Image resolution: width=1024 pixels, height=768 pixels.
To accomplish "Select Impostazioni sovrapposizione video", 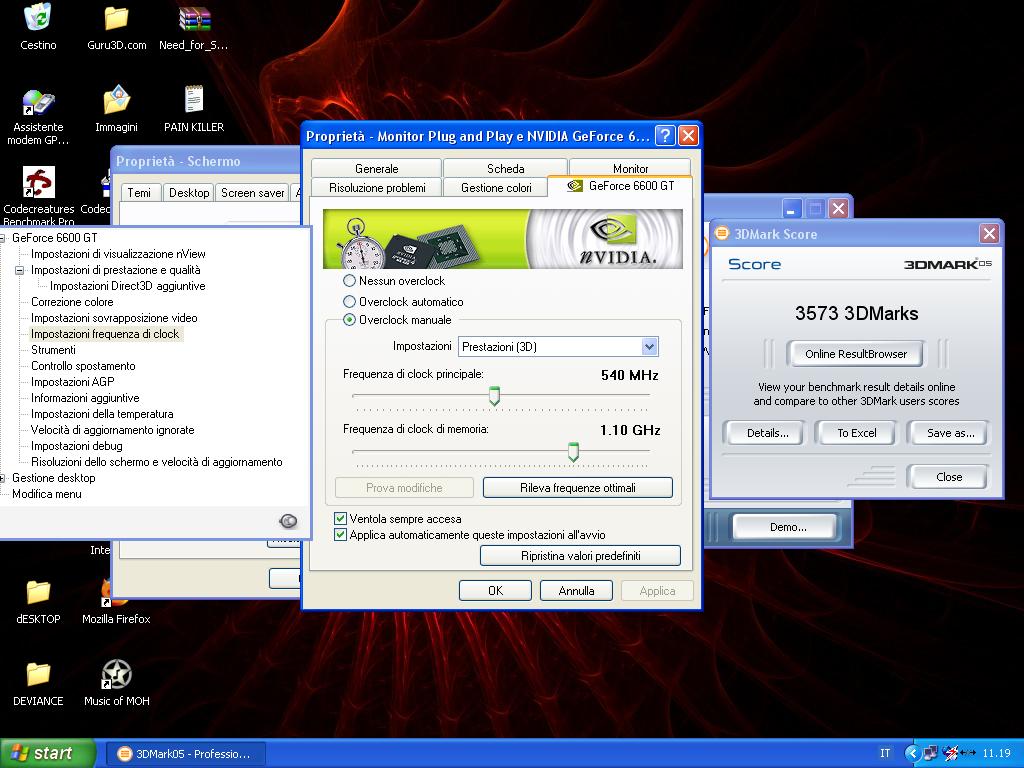I will coord(114,318).
